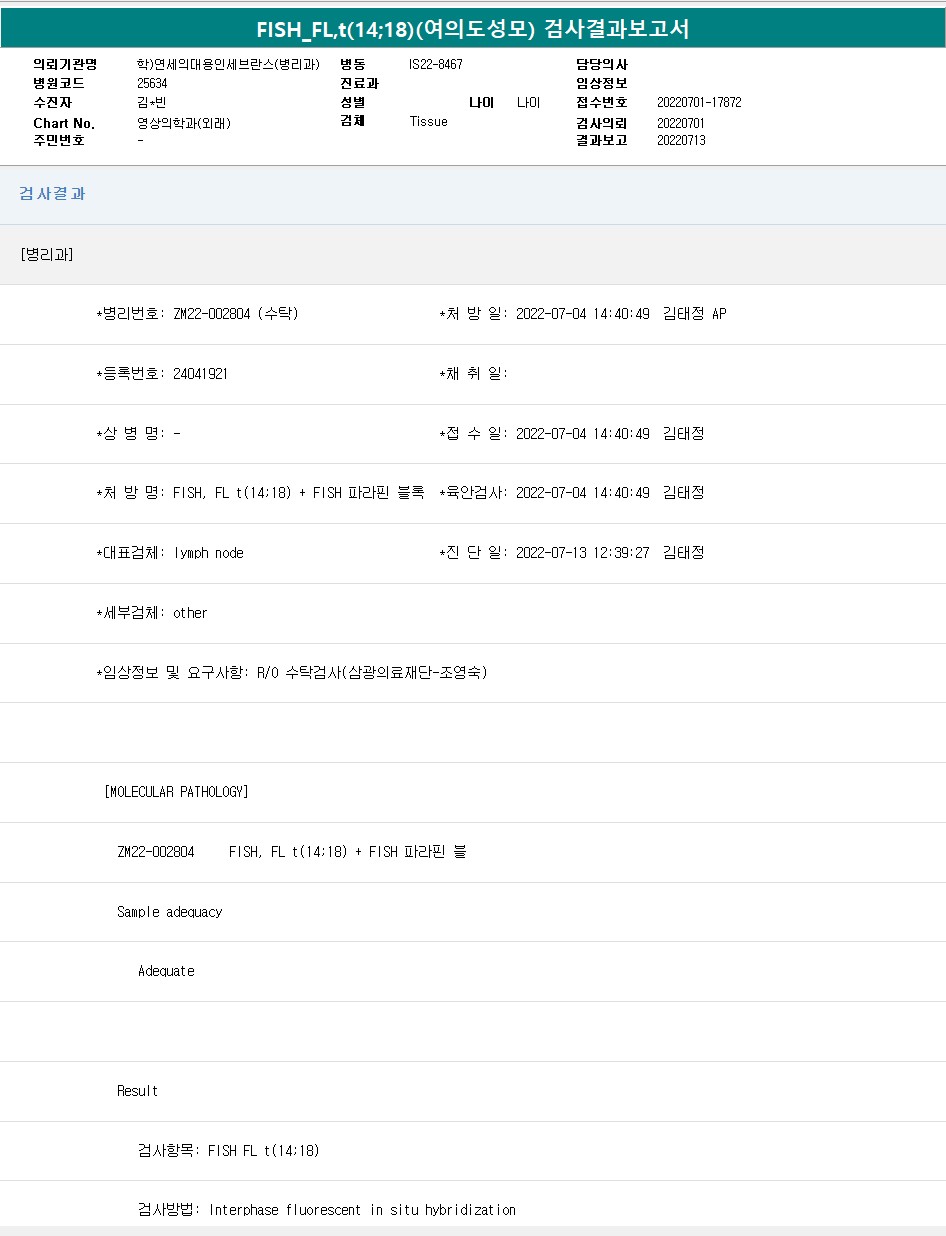
Task: Click the 성별 label
Action: [353, 103]
